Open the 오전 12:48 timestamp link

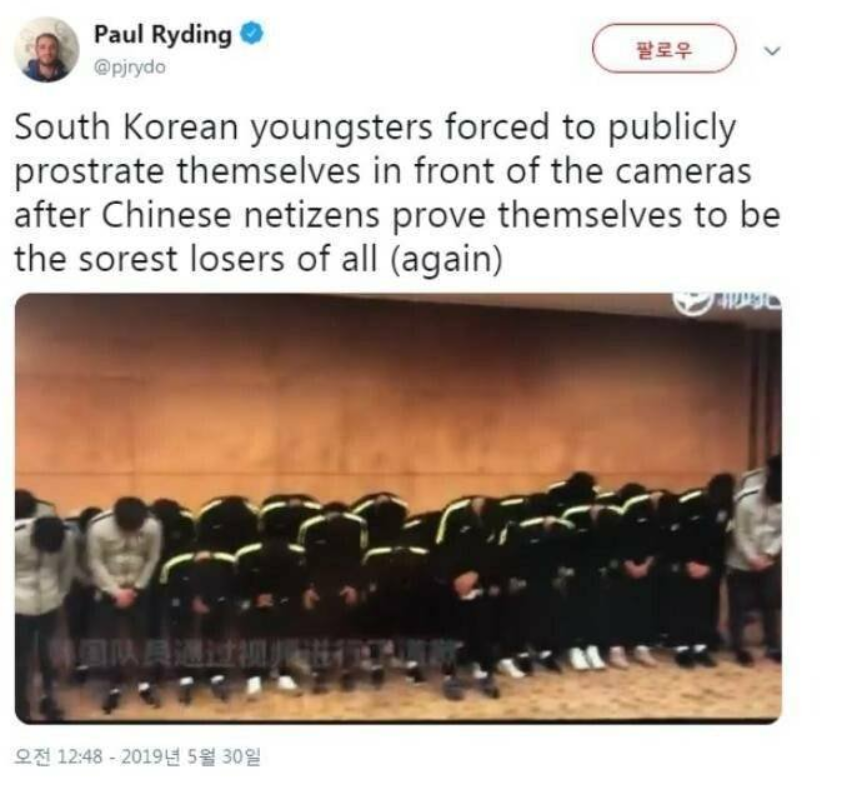[58, 756]
